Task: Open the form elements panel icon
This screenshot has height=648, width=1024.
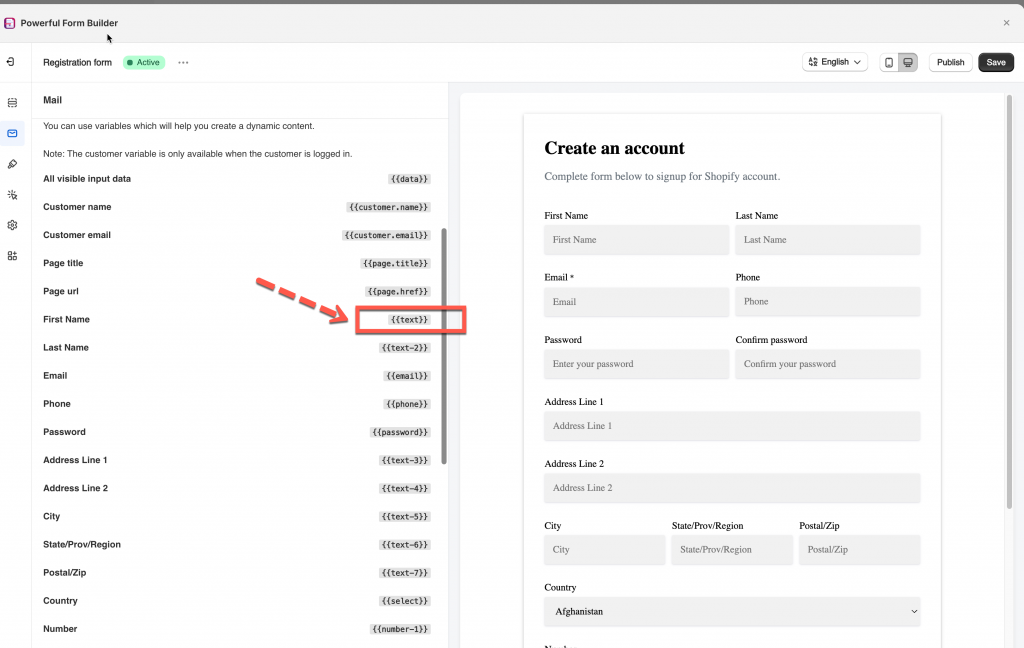Action: pyautogui.click(x=12, y=102)
